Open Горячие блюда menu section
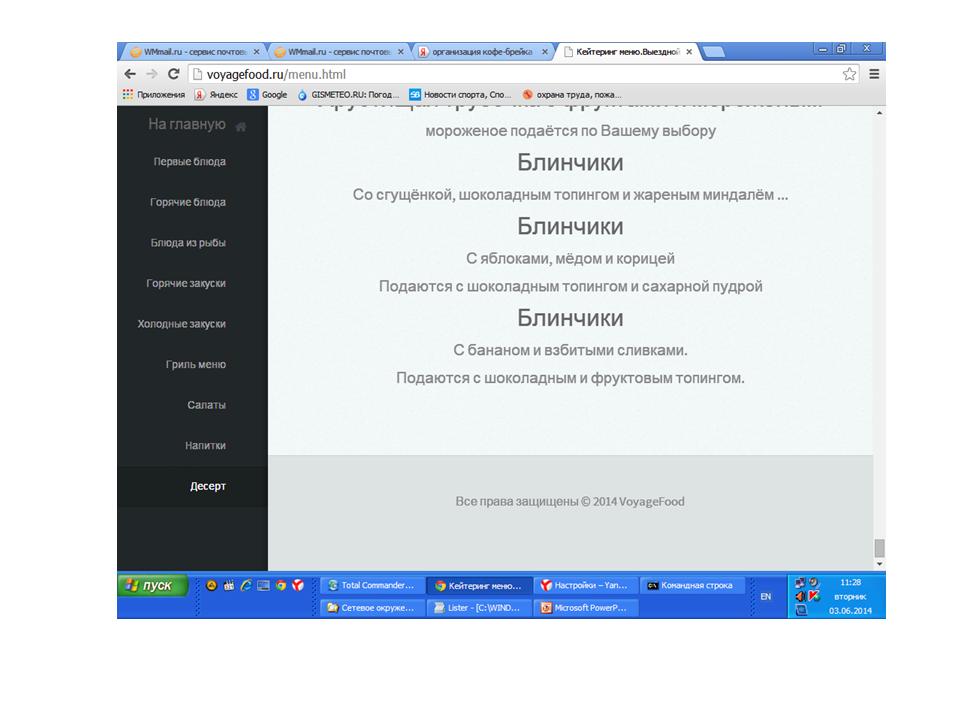960x720 pixels. (x=188, y=202)
